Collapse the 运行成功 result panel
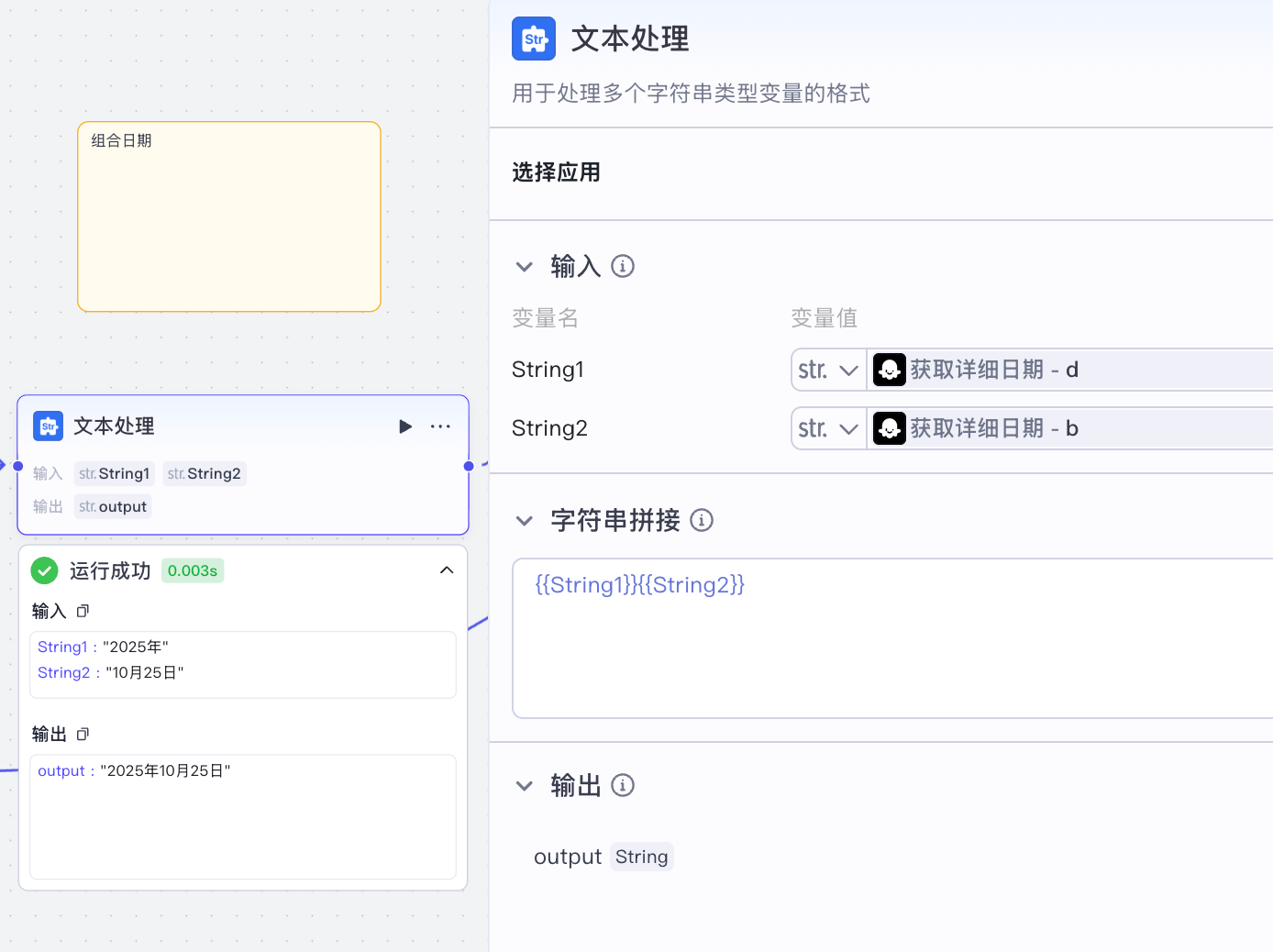 pos(447,570)
